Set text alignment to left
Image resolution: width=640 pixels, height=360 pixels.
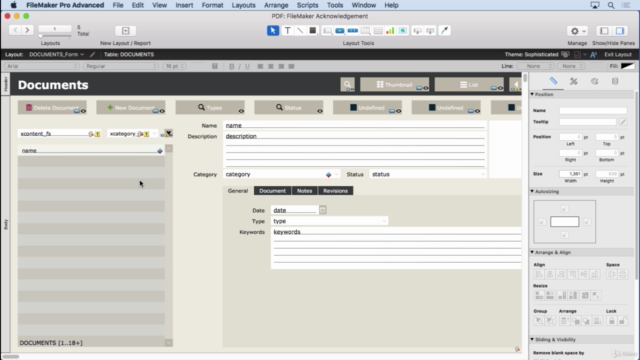point(260,66)
